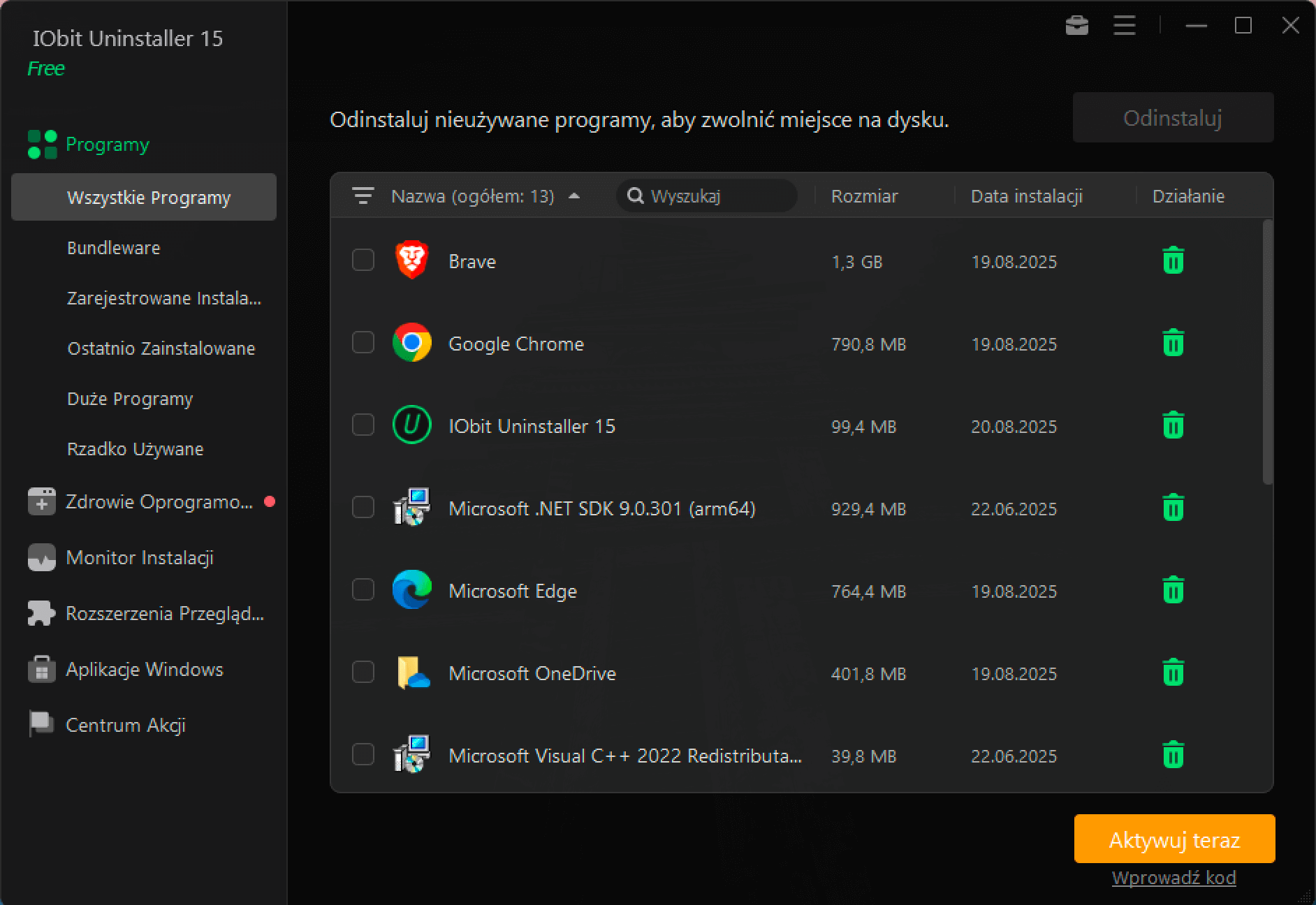Click the Brave program name
Screen dimensions: 1316x905
point(472,261)
